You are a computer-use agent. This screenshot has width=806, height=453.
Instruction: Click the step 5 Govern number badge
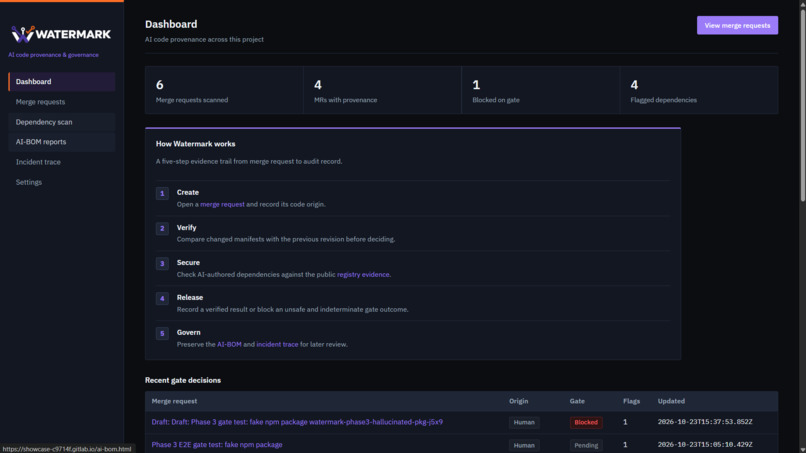[x=162, y=333]
